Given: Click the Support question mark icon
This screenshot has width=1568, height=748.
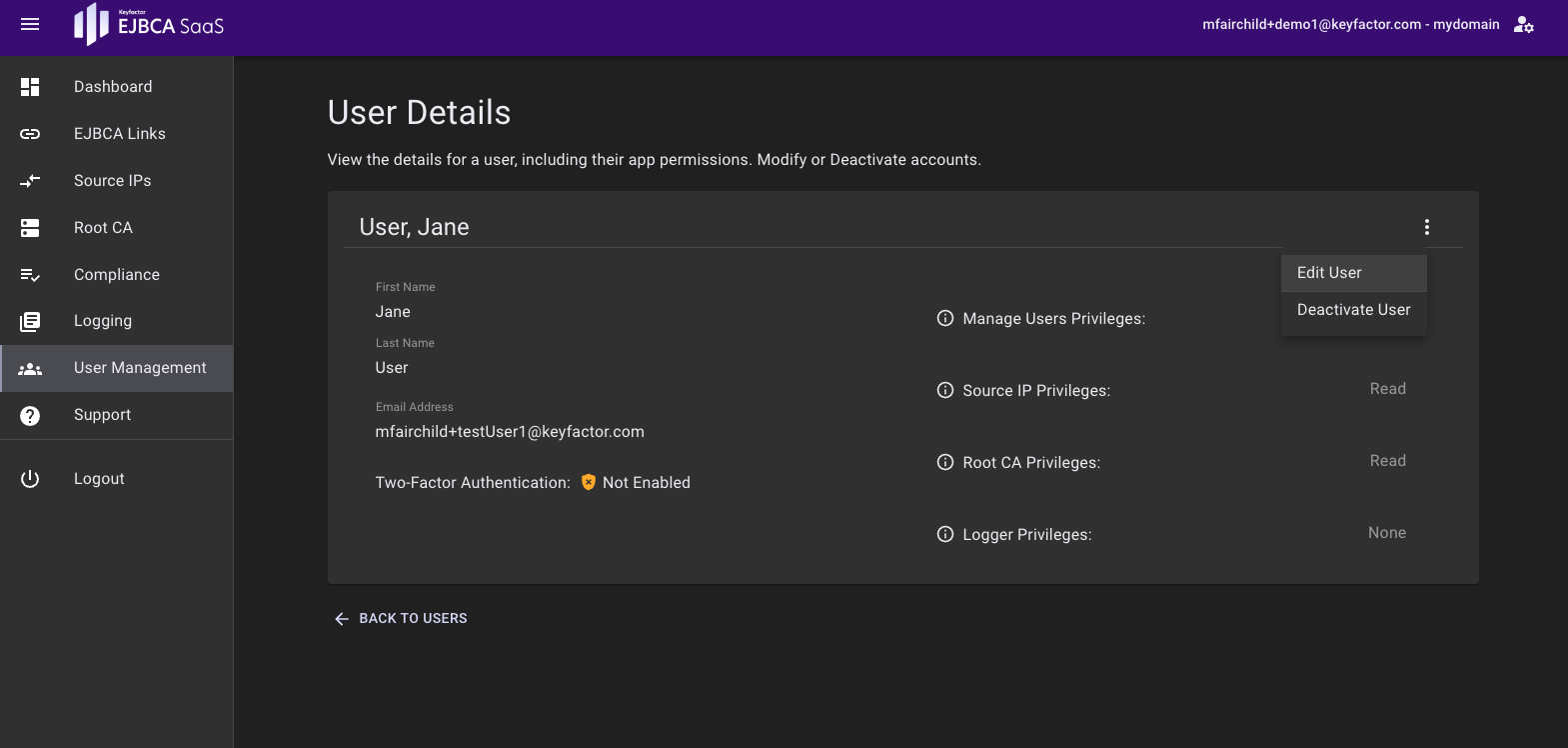Looking at the screenshot, I should 30,415.
